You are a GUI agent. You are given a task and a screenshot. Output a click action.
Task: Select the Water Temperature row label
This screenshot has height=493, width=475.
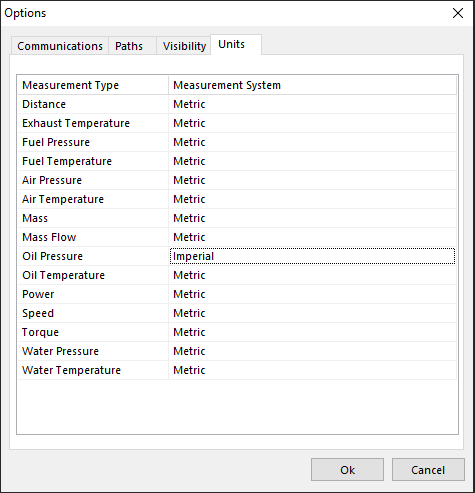coord(71,370)
